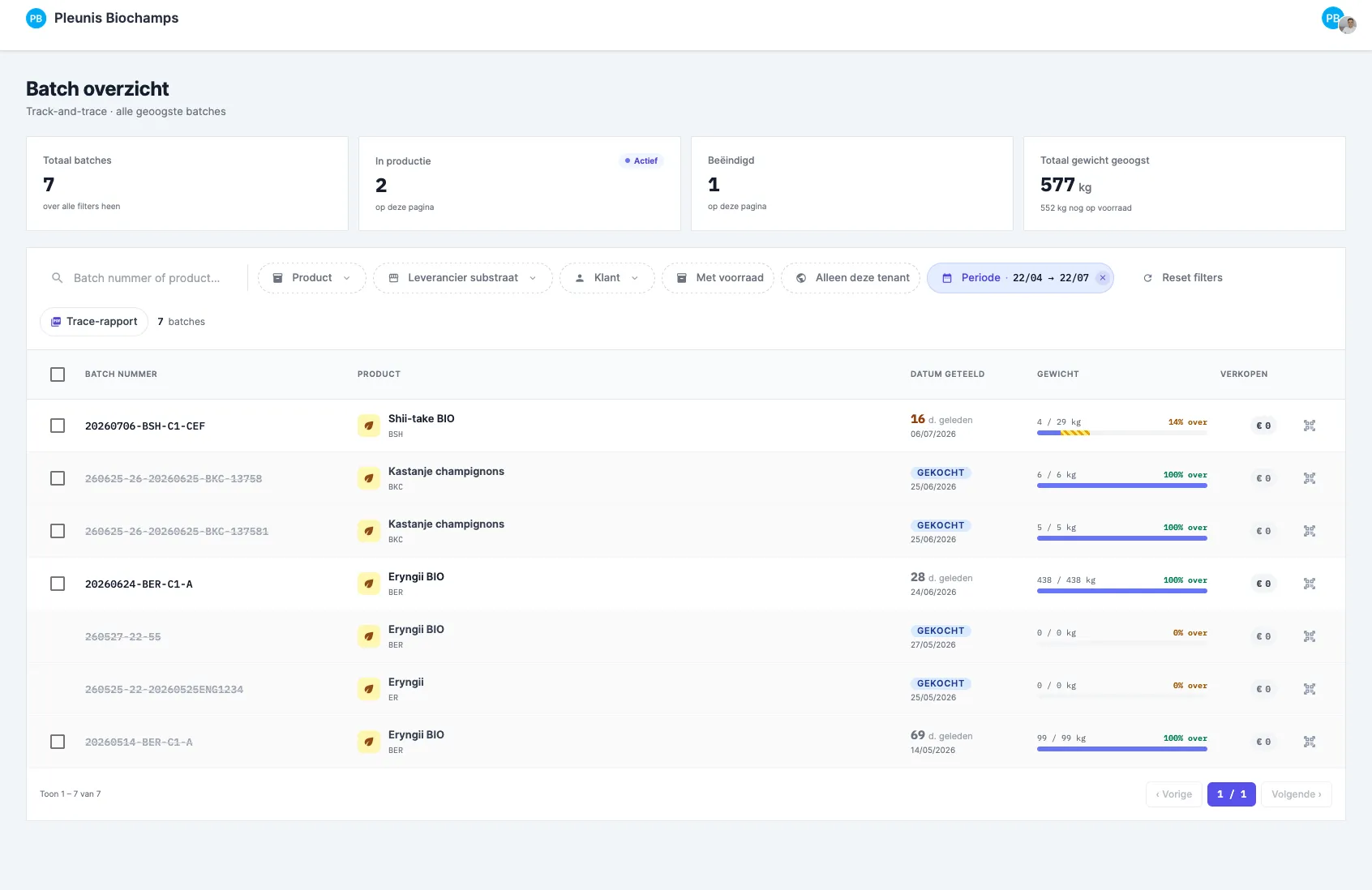Click leaf icon of Kastanje champignons 137581 row

tap(369, 531)
